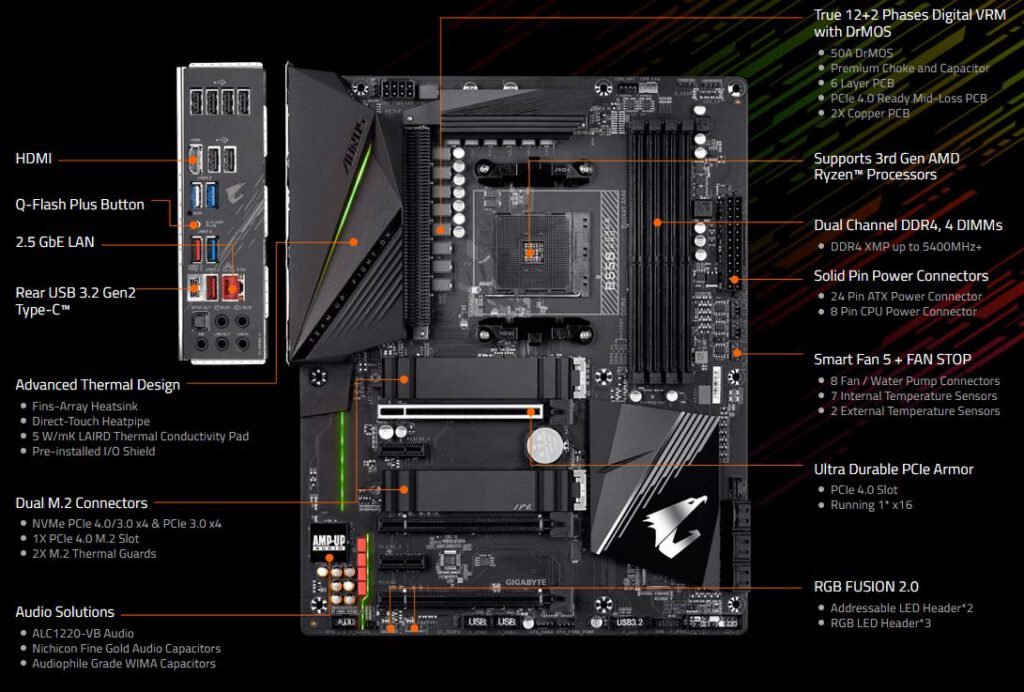Select '8 Pin CPU Power Connector' bullet
The width and height of the screenshot is (1024, 692).
click(903, 311)
